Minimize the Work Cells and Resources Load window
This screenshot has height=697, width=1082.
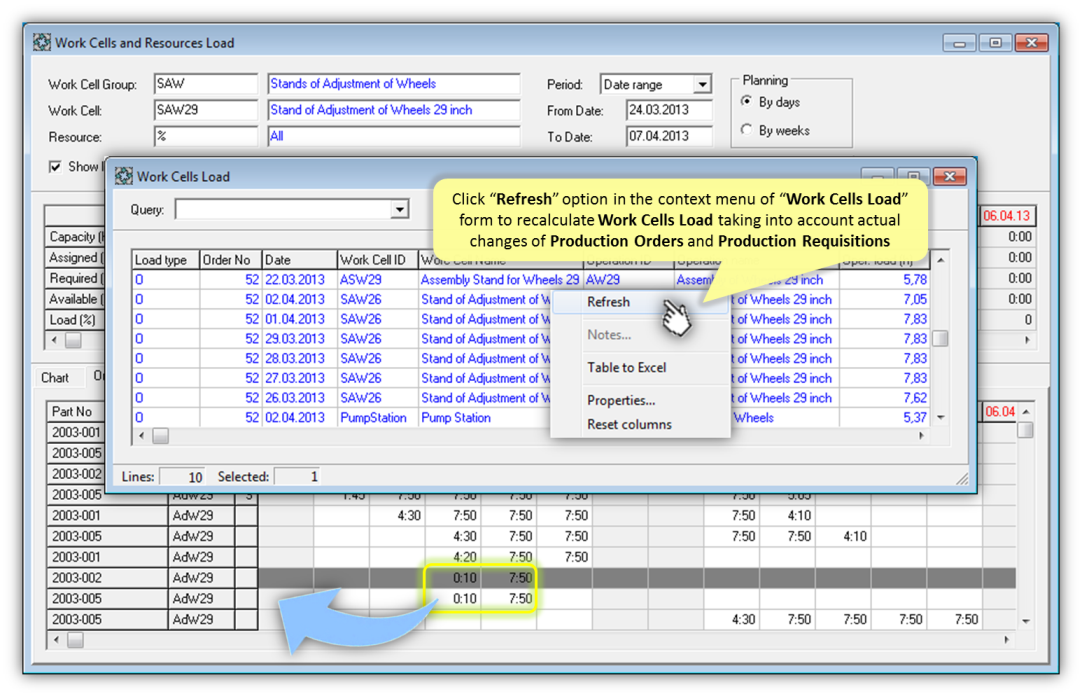(959, 43)
